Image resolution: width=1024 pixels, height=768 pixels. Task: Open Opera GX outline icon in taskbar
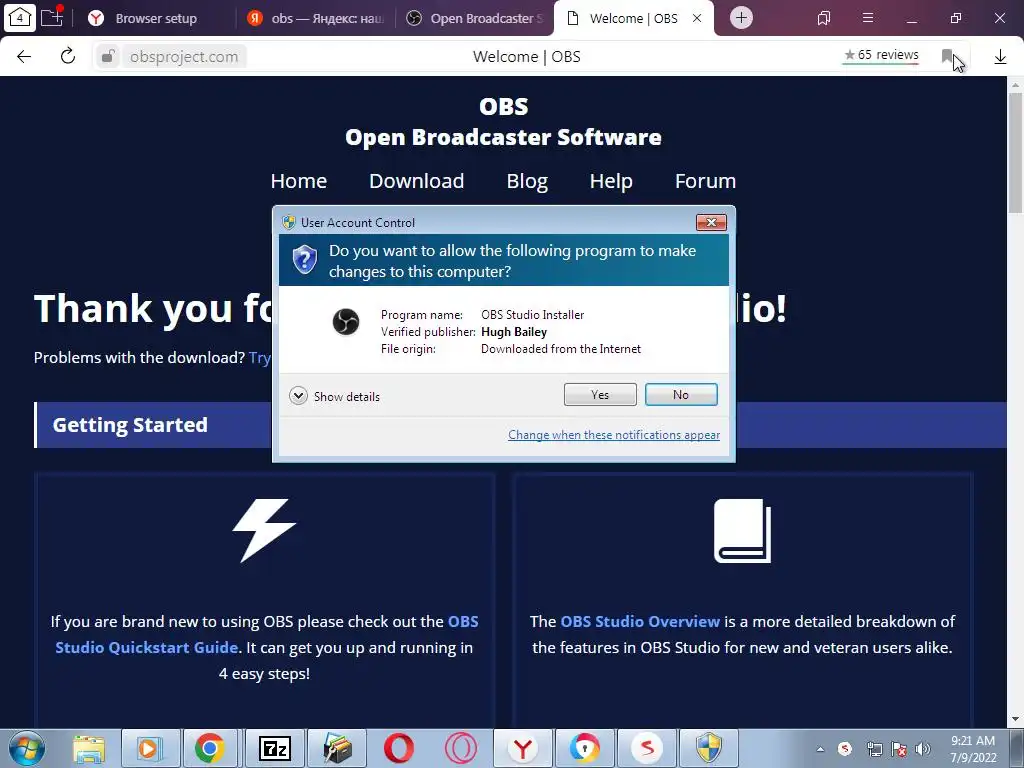(x=460, y=749)
